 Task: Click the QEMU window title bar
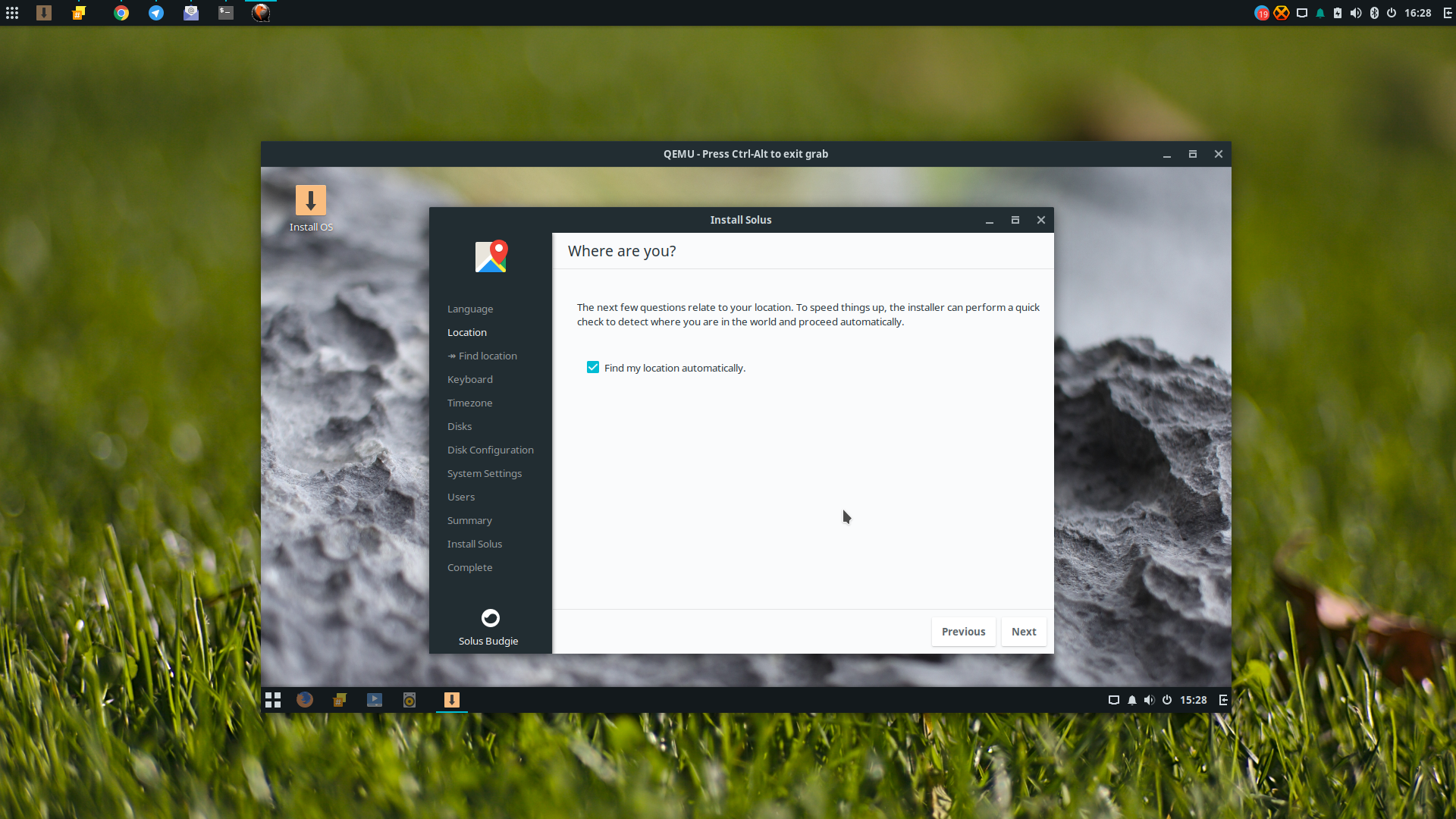(x=745, y=154)
